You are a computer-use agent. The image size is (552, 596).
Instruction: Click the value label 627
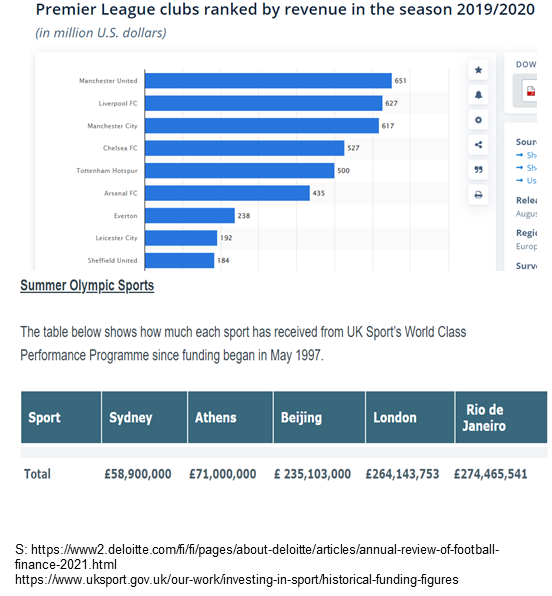point(391,103)
